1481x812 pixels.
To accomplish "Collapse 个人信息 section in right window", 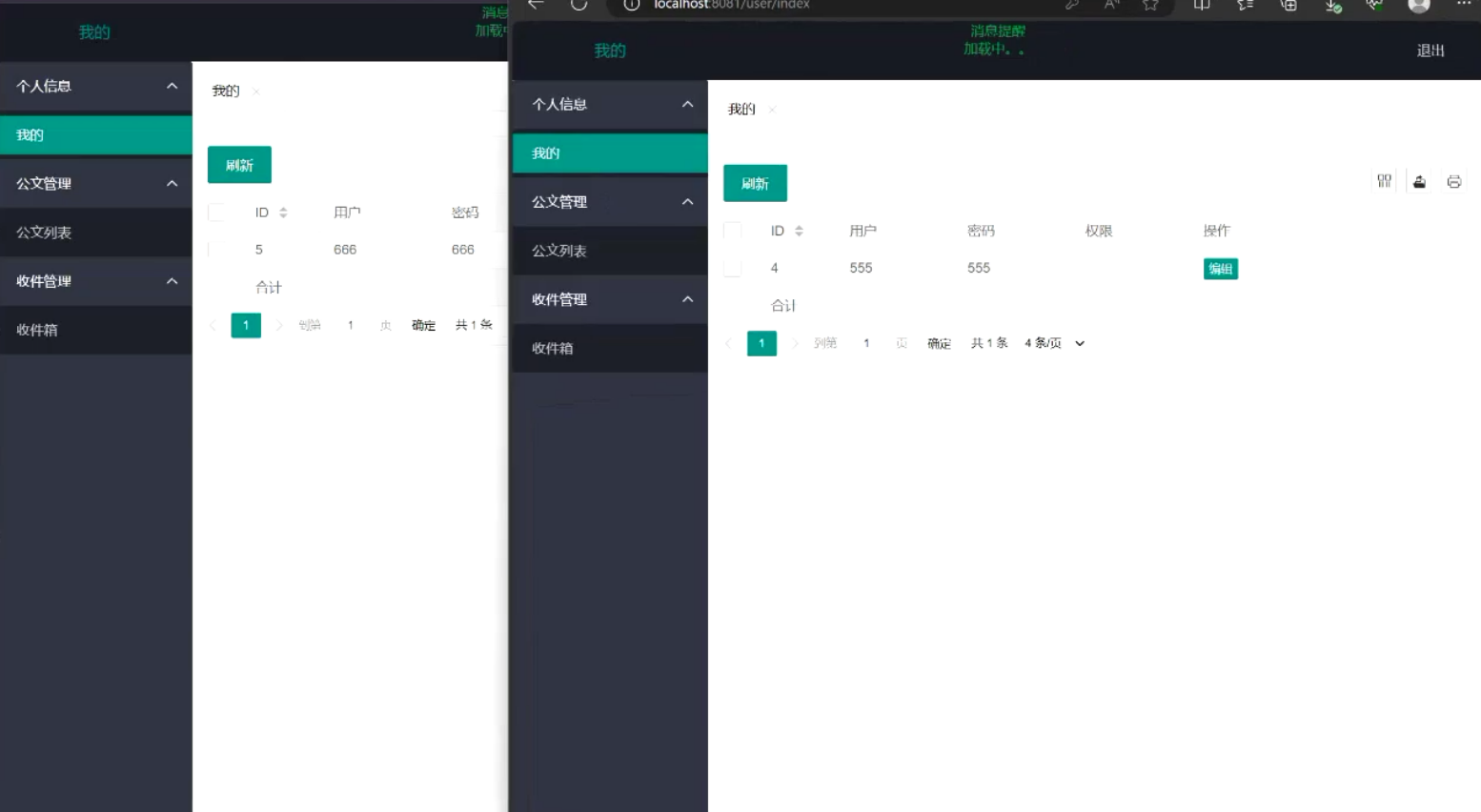I will click(x=687, y=104).
